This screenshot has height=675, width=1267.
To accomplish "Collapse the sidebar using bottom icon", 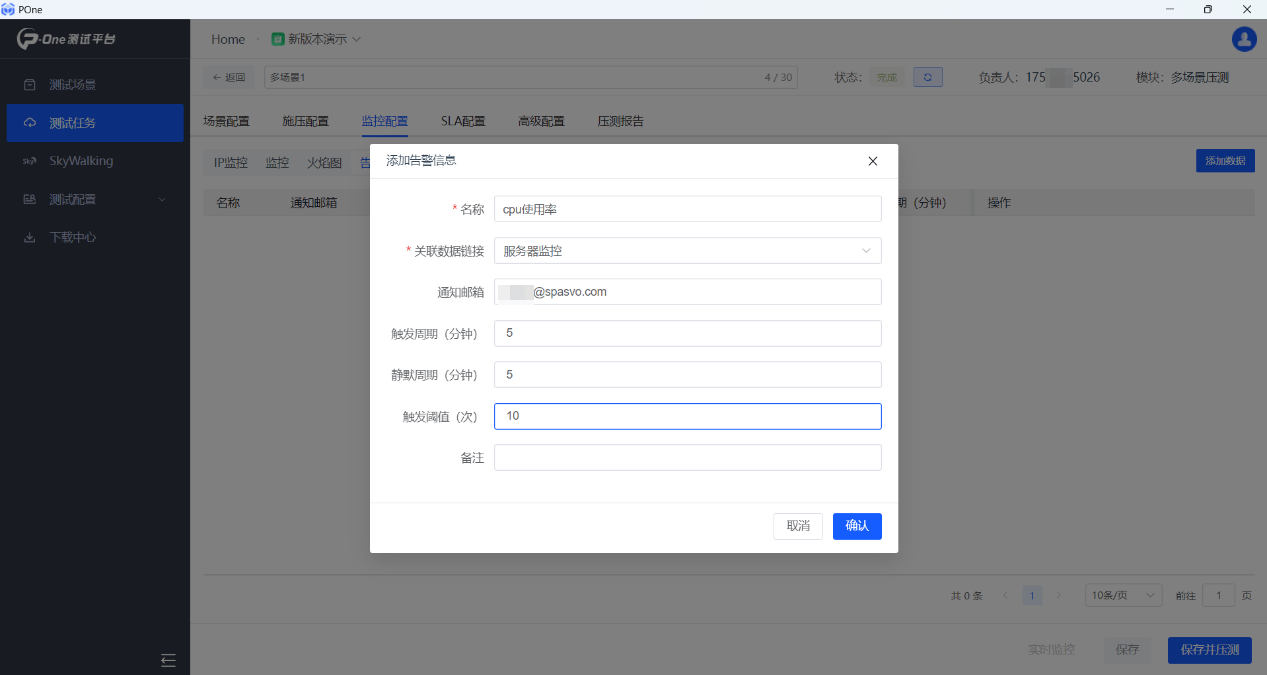I will coord(168,660).
